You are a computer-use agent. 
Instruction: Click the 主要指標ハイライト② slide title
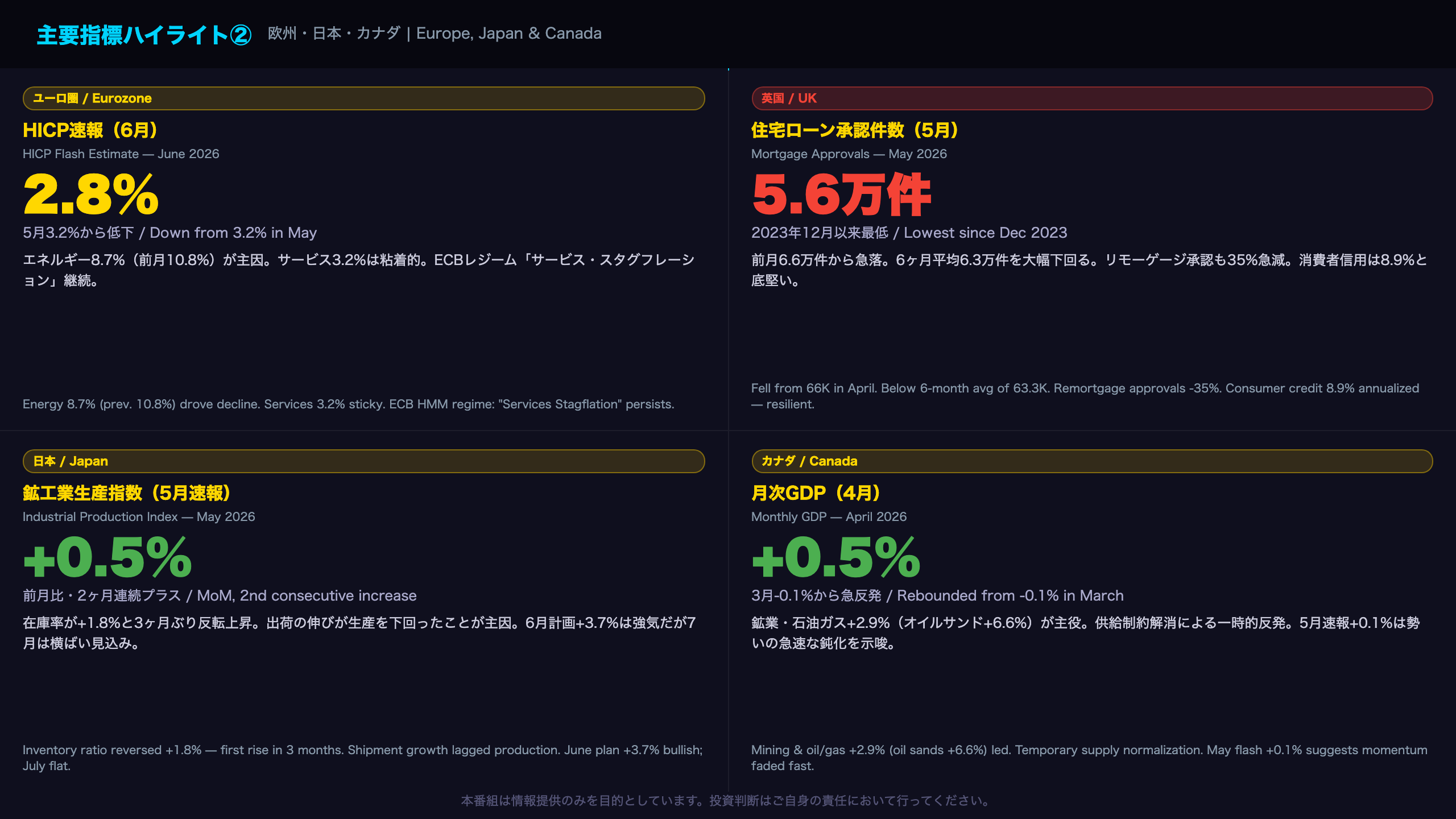click(x=144, y=35)
